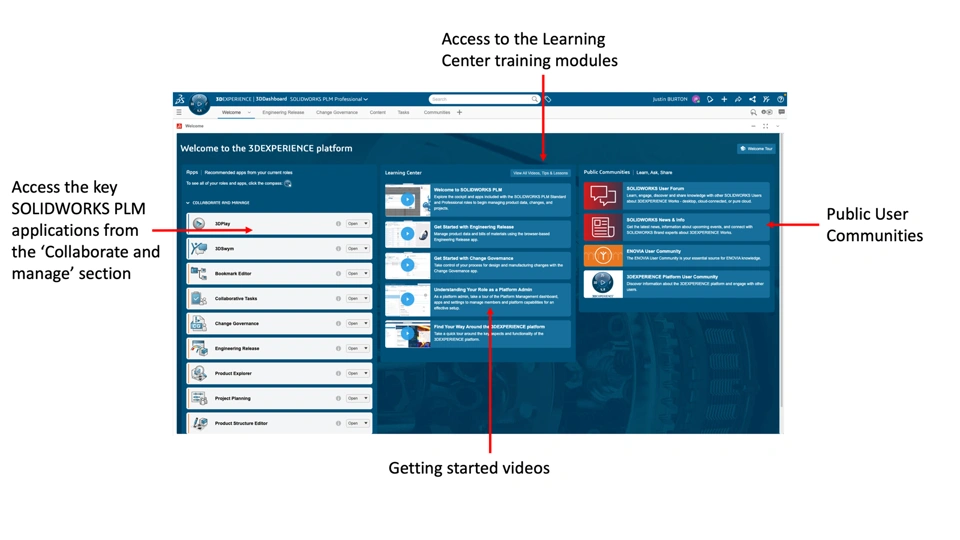
Task: Play Find Your Way Around 3DEXPERIENCE platform video
Action: [407, 334]
